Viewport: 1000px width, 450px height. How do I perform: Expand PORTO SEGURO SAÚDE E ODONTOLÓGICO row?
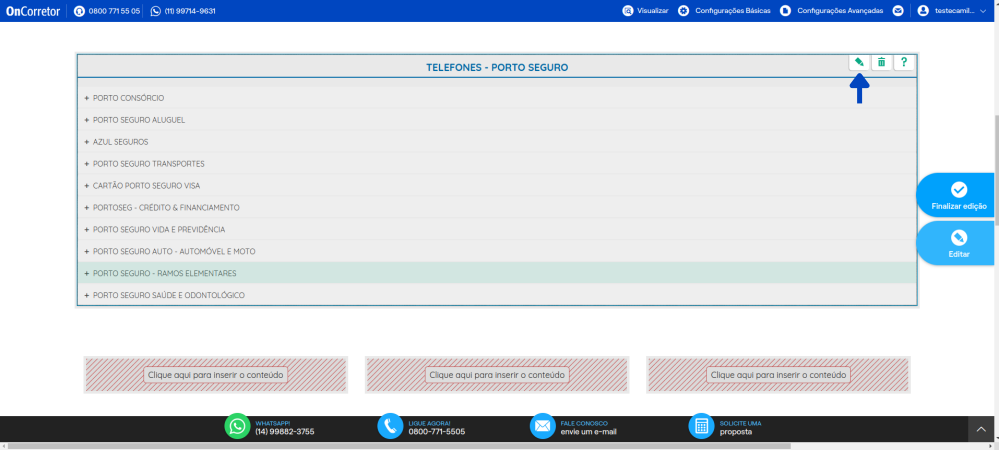tap(497, 295)
